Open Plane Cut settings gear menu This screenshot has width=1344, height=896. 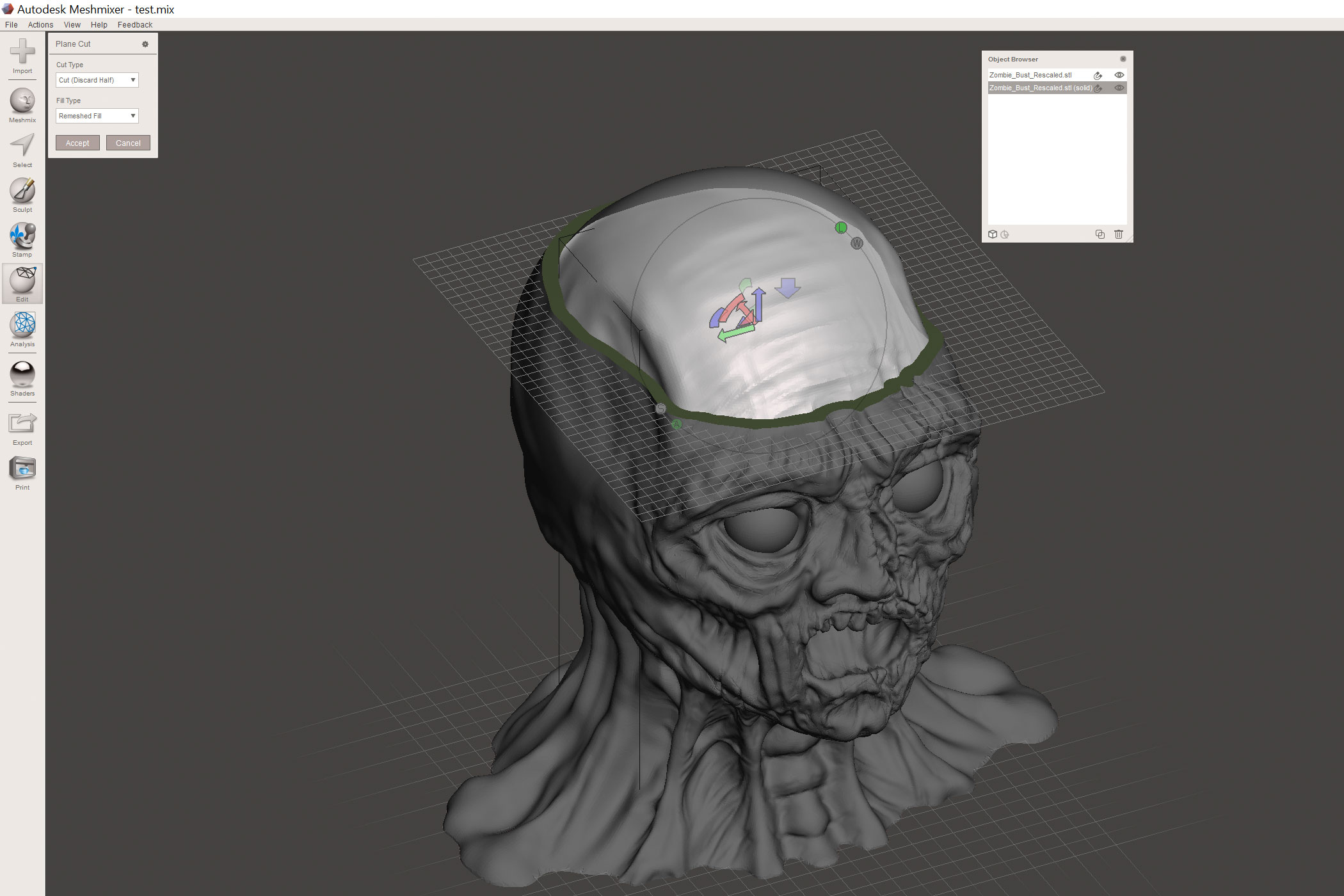[145, 44]
